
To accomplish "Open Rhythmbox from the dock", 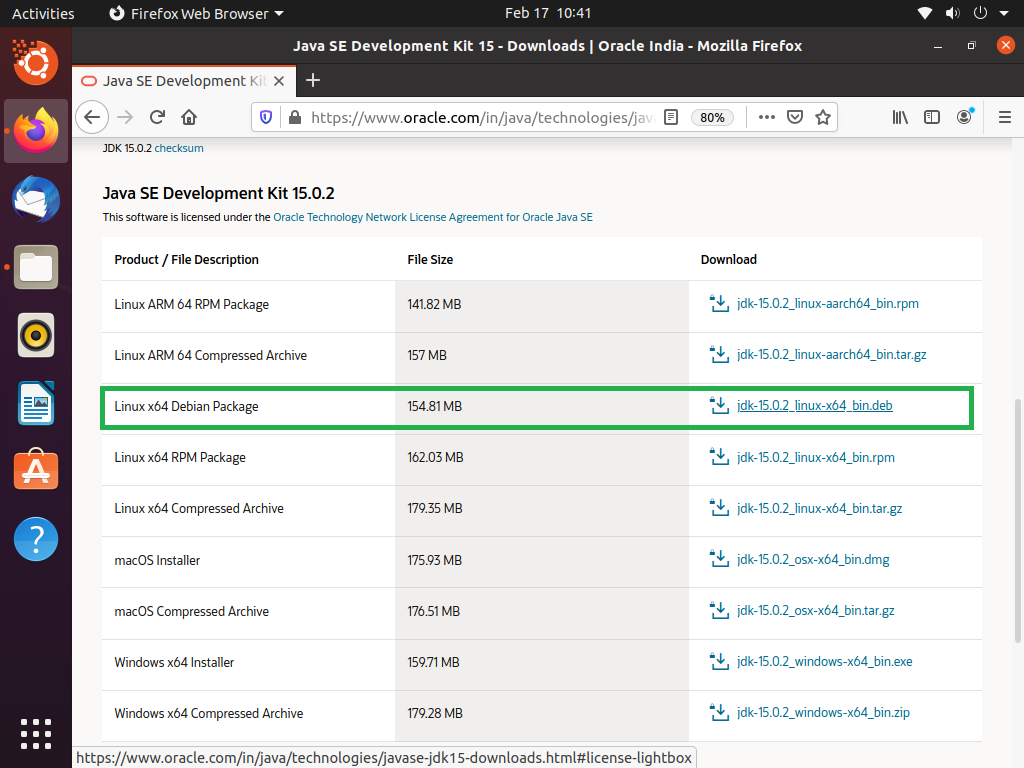I will tap(36, 336).
